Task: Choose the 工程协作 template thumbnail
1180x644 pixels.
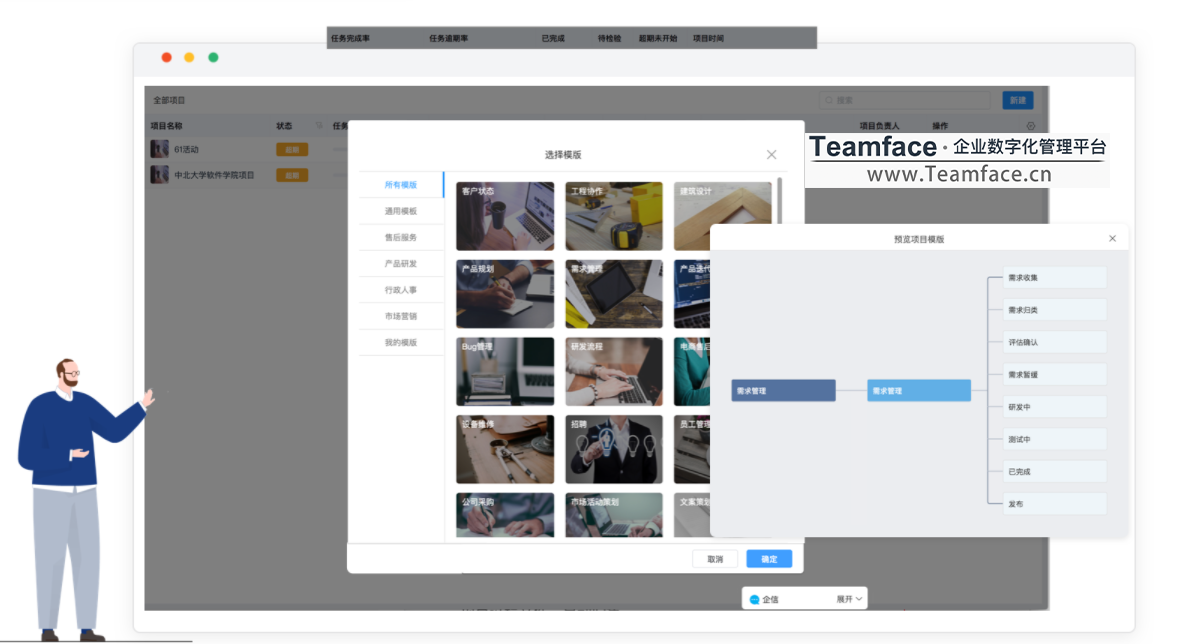Action: click(x=614, y=216)
